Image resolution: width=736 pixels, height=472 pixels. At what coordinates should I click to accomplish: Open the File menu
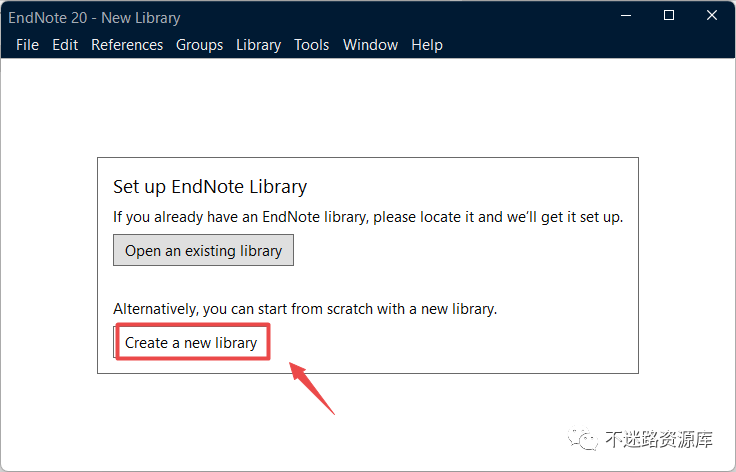click(27, 45)
